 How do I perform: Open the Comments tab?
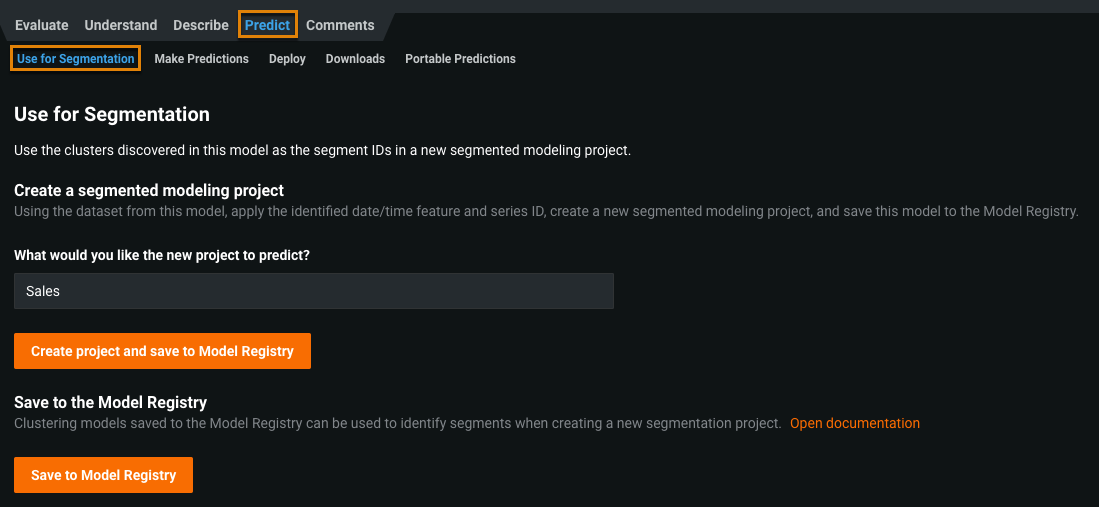340,25
